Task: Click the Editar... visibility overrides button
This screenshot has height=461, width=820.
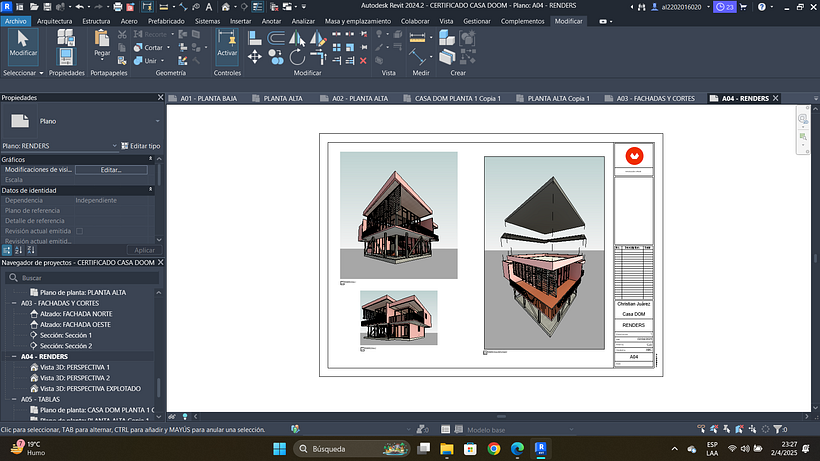Action: point(111,170)
